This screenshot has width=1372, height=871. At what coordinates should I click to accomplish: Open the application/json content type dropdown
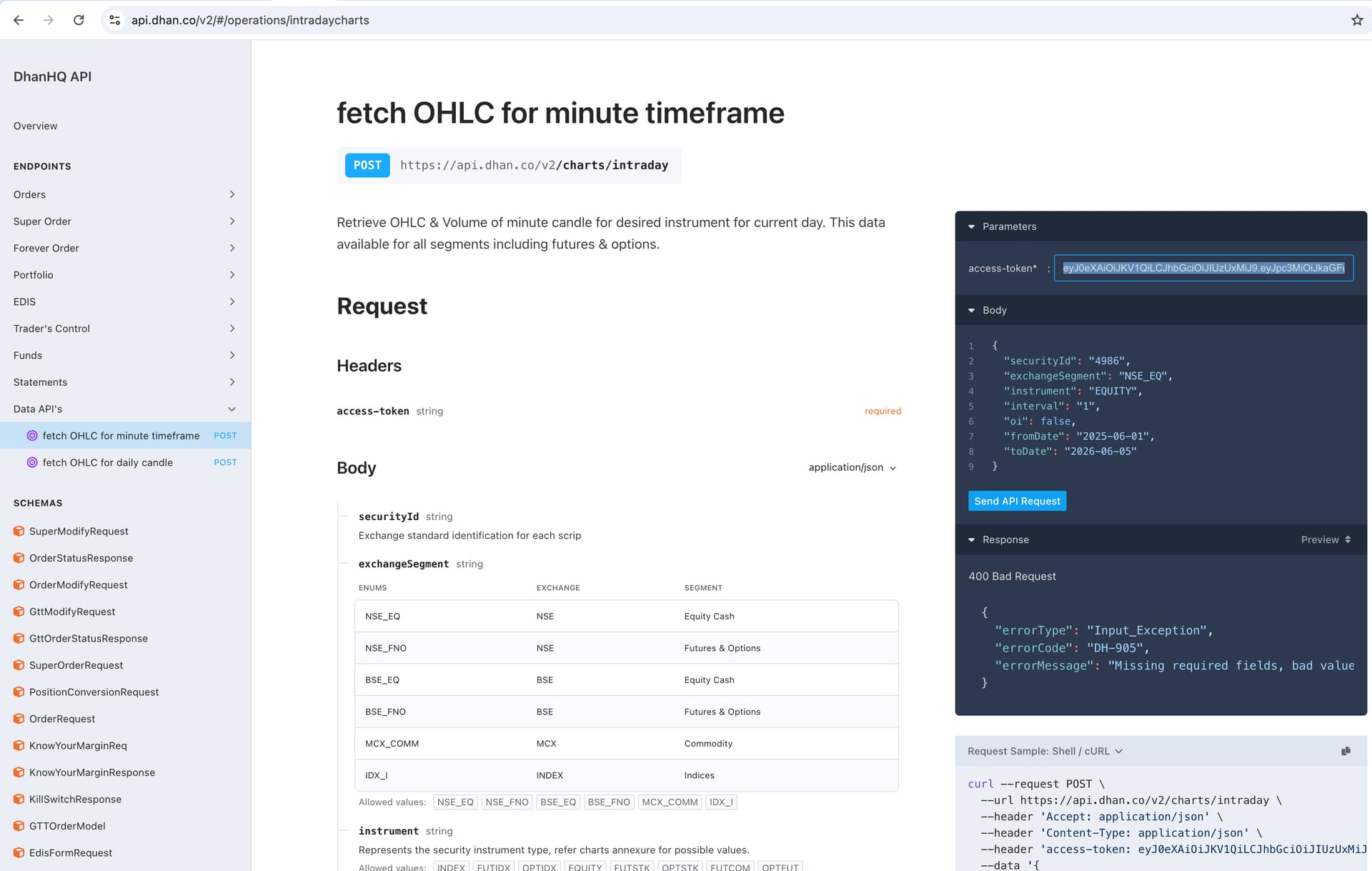(x=852, y=467)
